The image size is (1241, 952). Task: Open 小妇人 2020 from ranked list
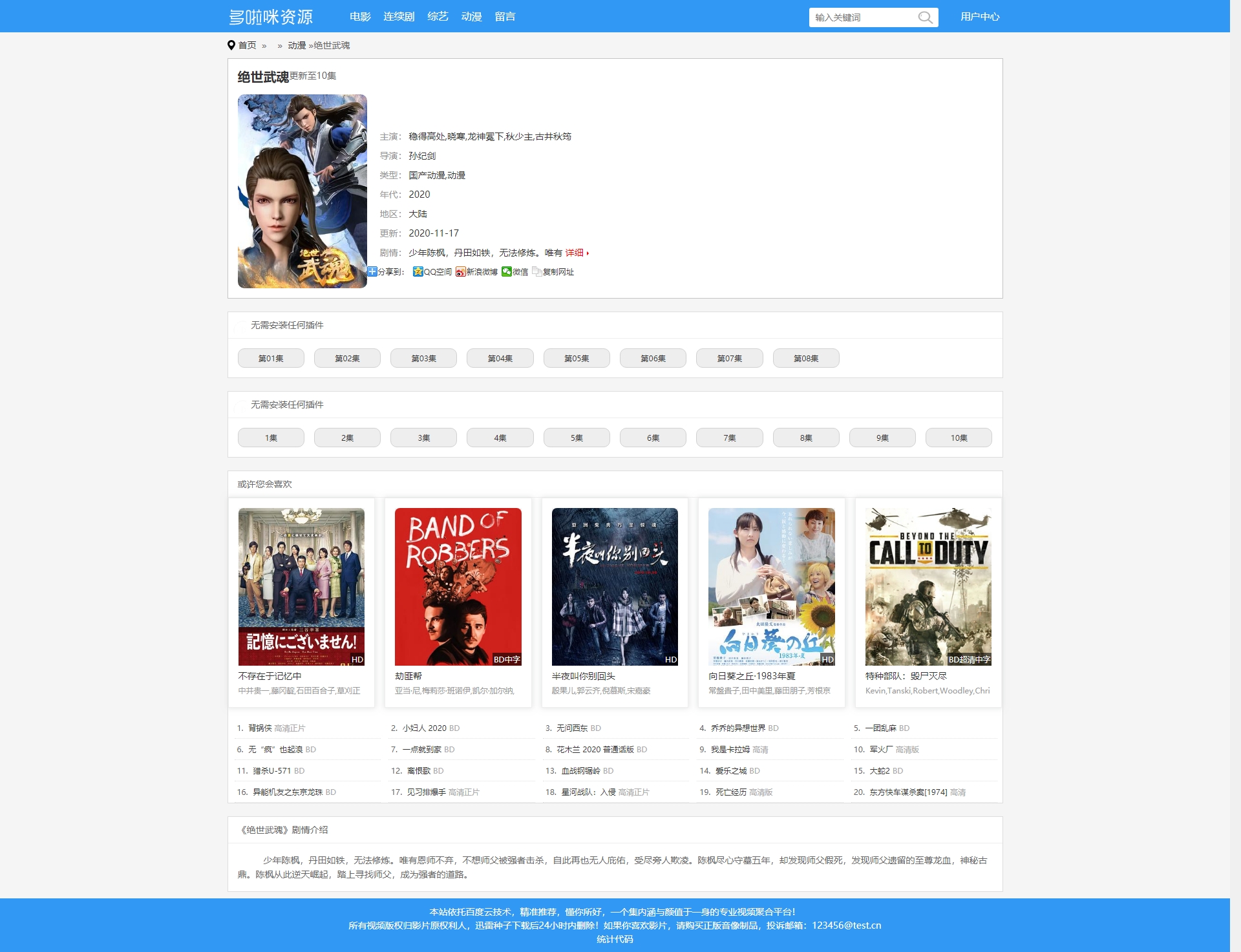pos(424,728)
